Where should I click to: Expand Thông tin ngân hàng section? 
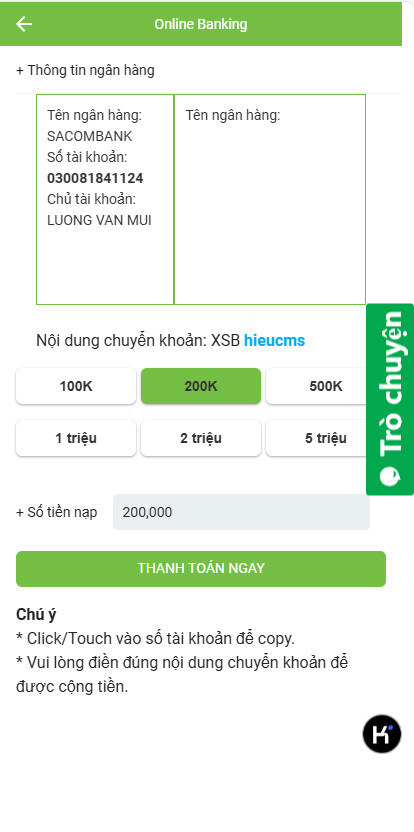pyautogui.click(x=85, y=70)
